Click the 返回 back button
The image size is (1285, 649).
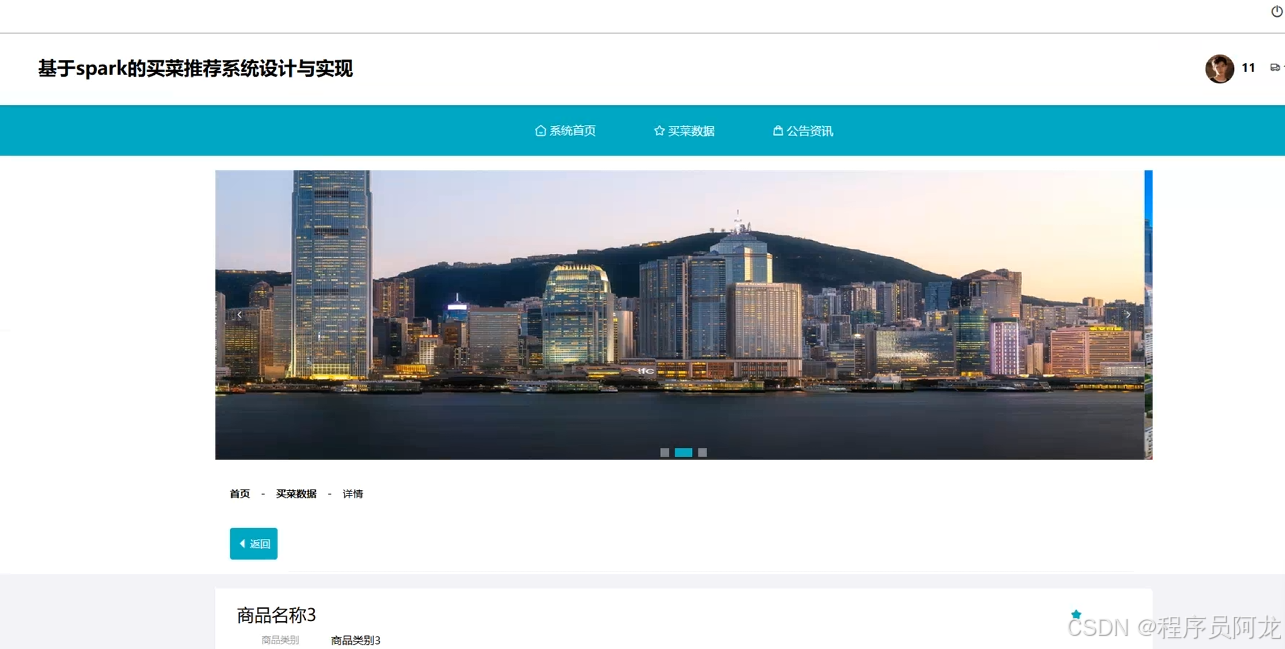[x=253, y=543]
